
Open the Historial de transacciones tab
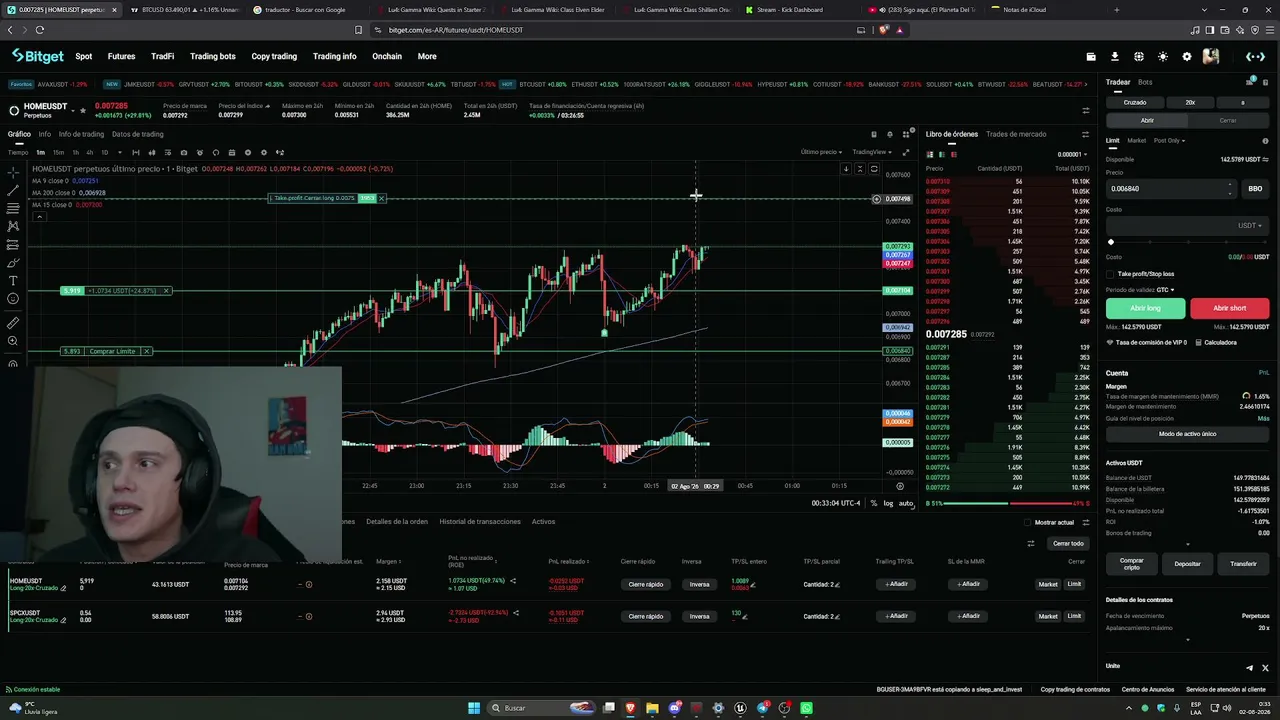480,522
